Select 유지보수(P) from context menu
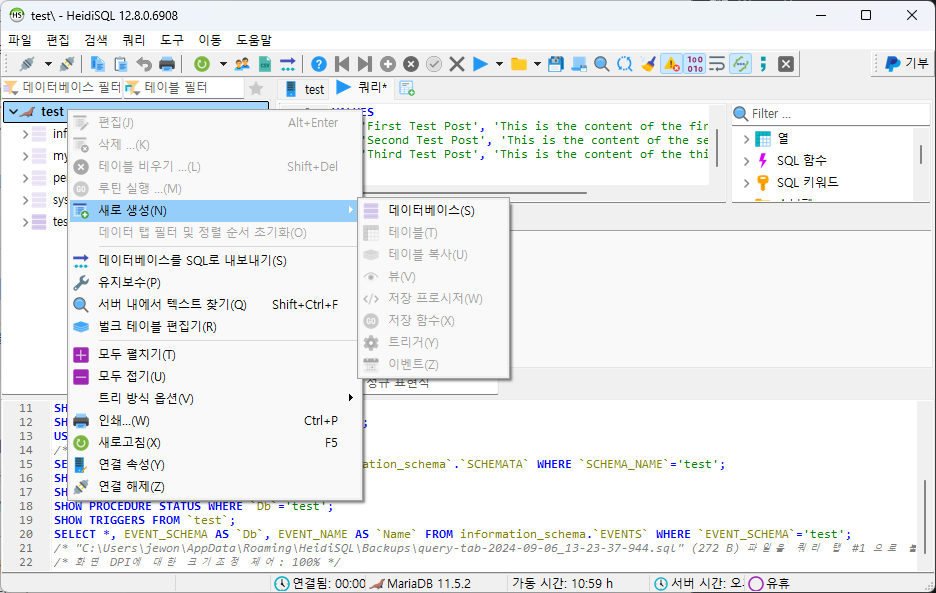The width and height of the screenshot is (936, 593). (x=215, y=282)
